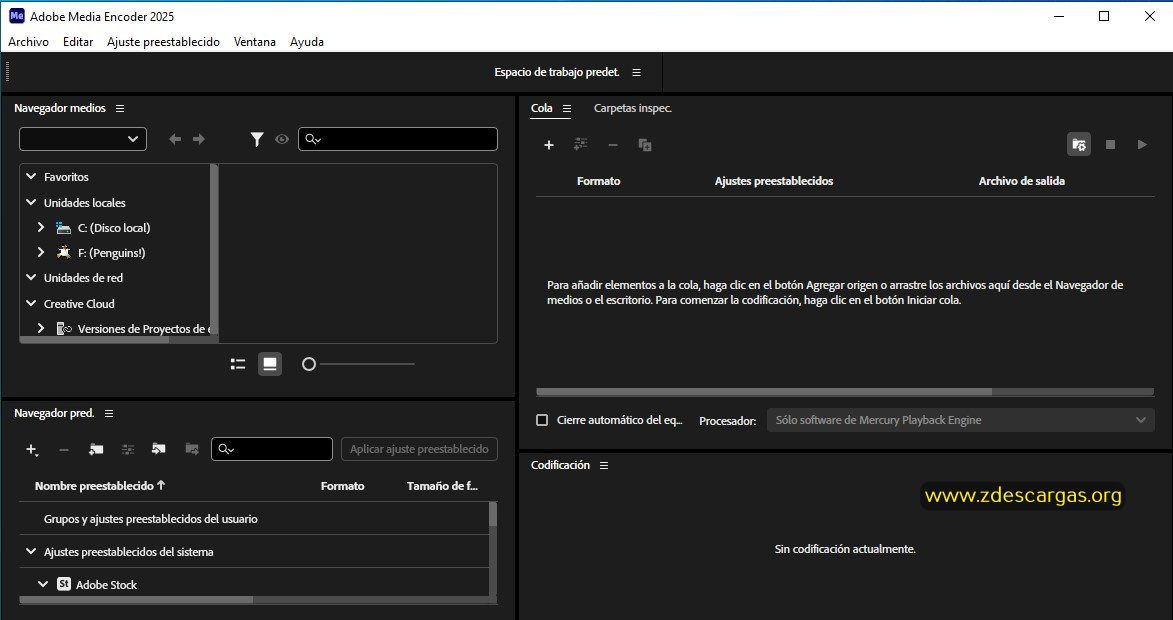This screenshot has height=620, width=1173.
Task: Delete preset with minus icon in Navegador pred.
Action: coord(64,449)
